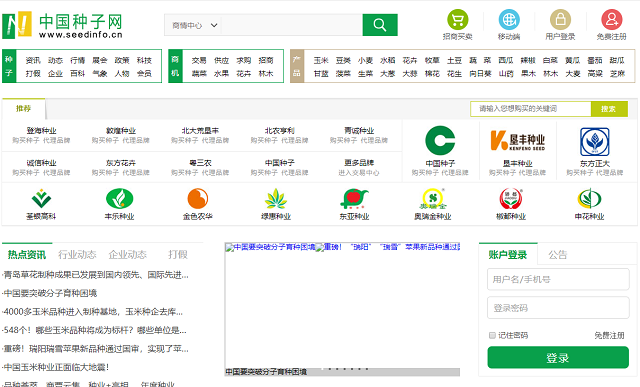640x387 pixels.
Task: Open 玉米 in the 产品 menu
Action: coord(321,60)
